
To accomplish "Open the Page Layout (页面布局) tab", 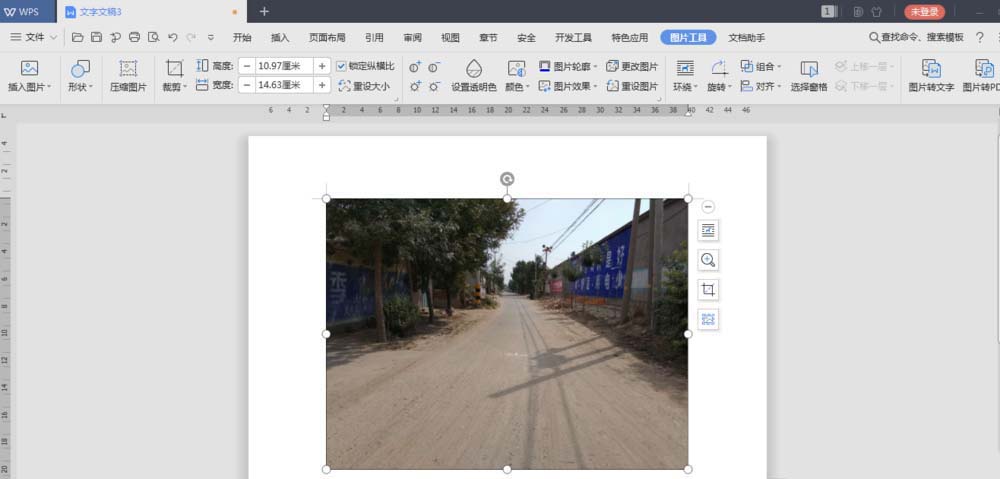I will click(x=327, y=37).
